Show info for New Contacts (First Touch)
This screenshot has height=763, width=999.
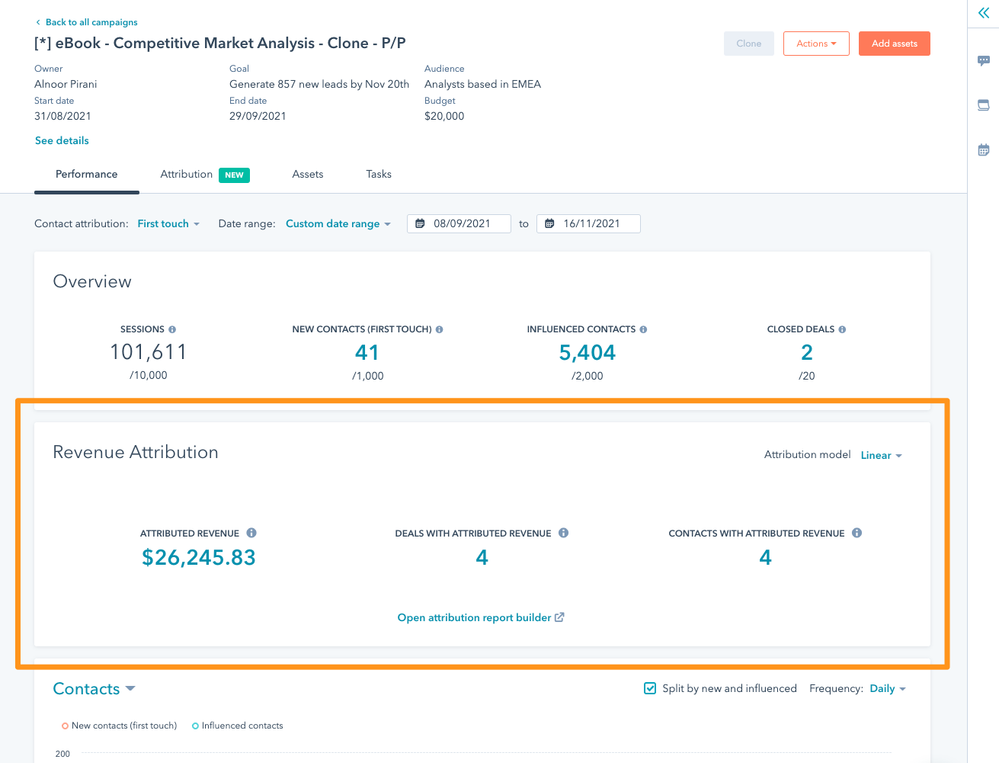(439, 329)
